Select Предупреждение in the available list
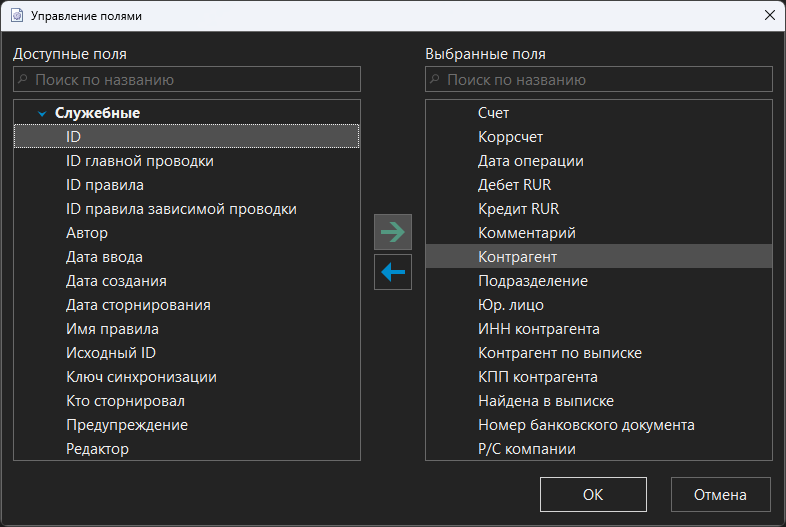This screenshot has height=527, width=786. point(127,425)
